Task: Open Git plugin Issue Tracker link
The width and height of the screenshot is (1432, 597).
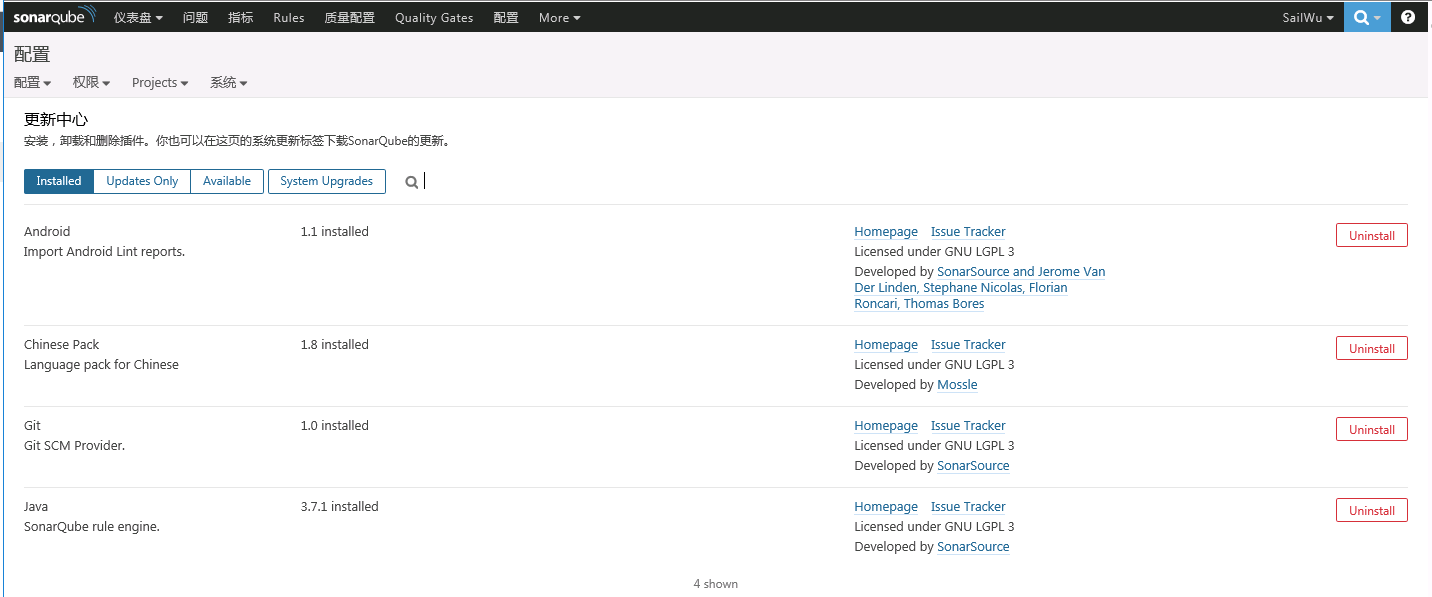Action: 968,426
